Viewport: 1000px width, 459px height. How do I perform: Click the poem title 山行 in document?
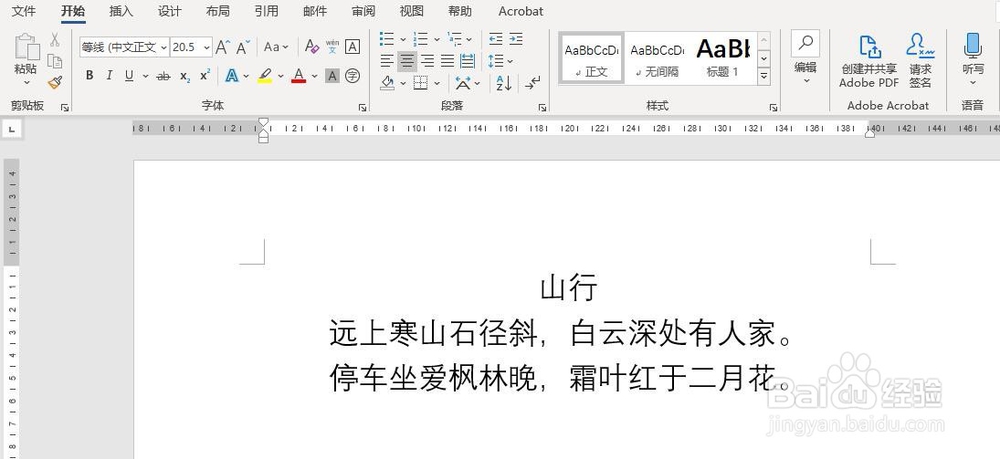568,288
